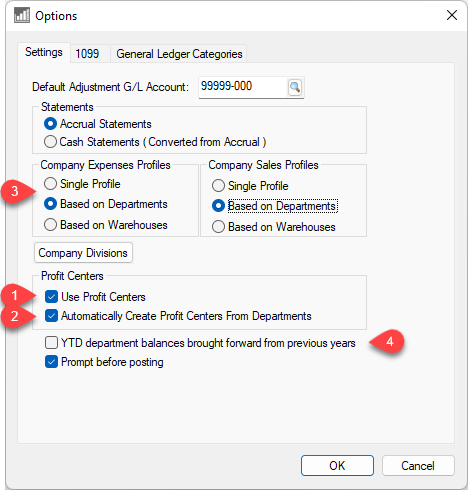Click the Options window chart icon
This screenshot has width=468, height=490.
[x=22, y=15]
